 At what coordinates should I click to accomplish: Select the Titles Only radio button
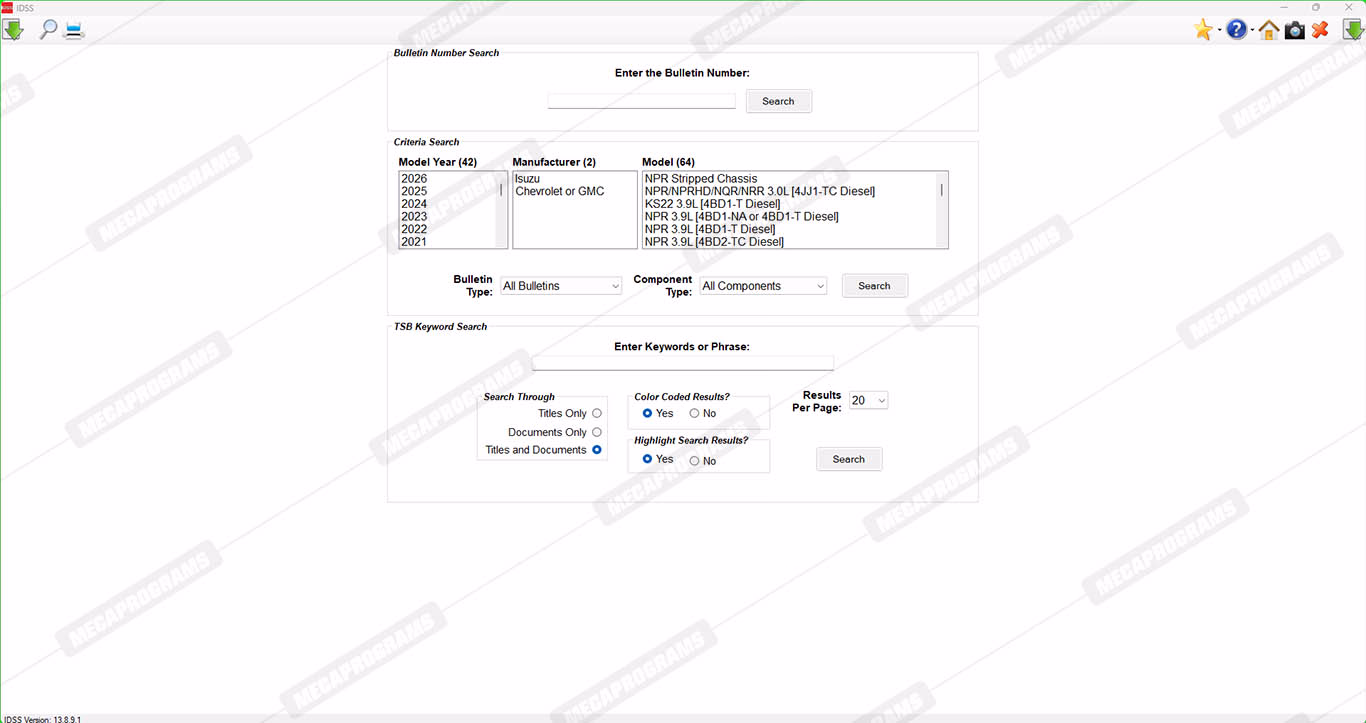pos(597,413)
